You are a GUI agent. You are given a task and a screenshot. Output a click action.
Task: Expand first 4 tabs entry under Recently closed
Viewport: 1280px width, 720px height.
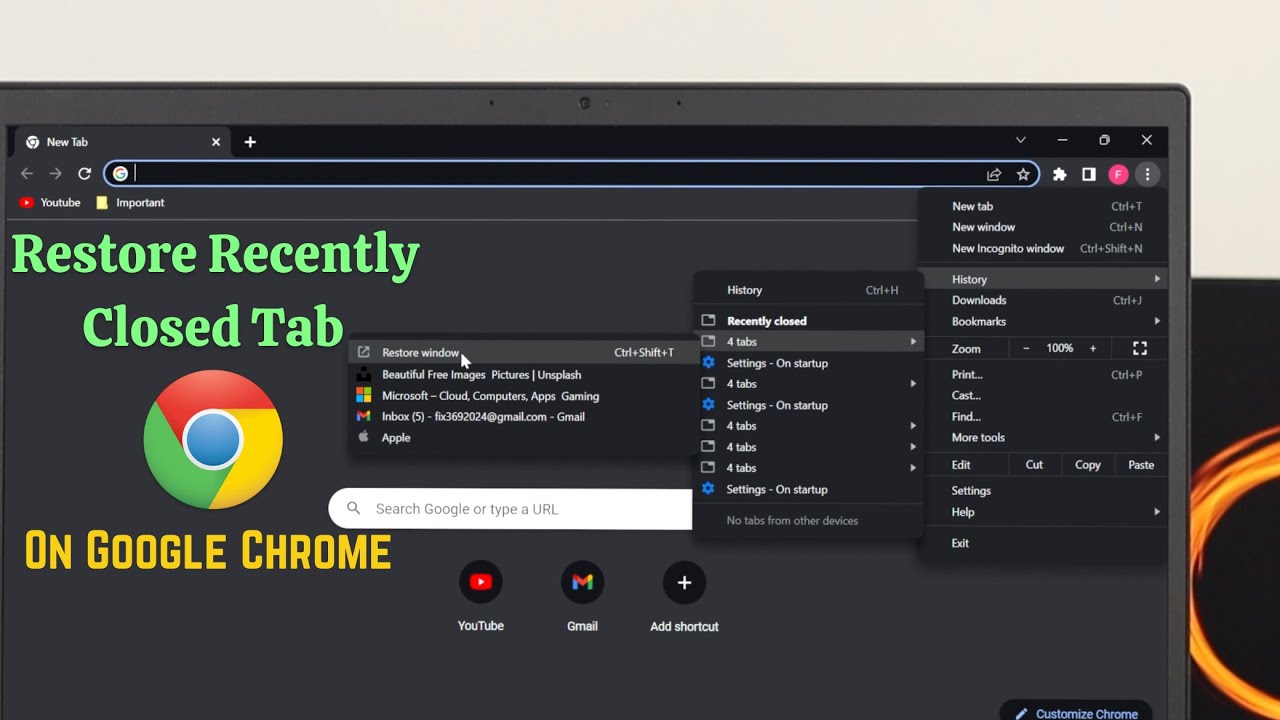pyautogui.click(x=808, y=342)
